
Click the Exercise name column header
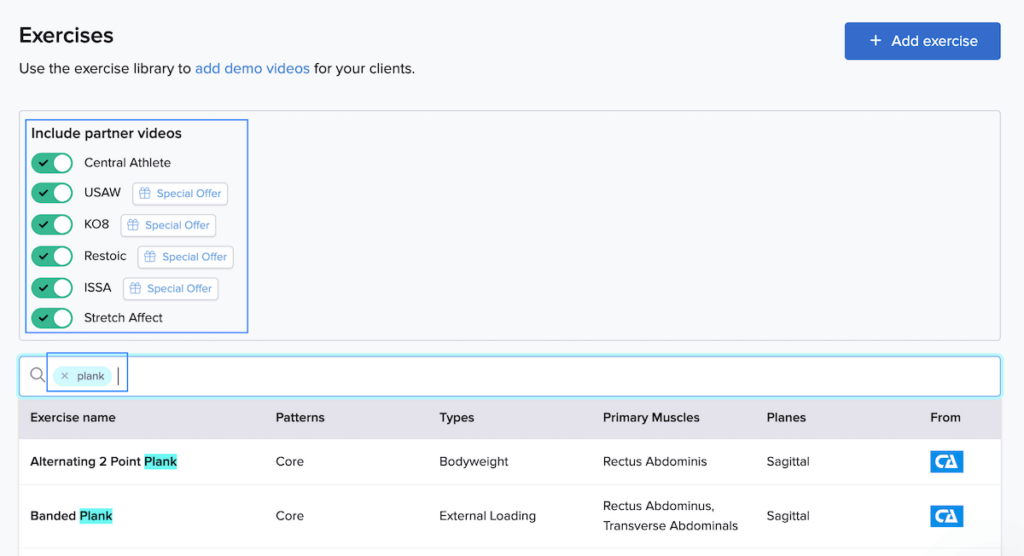tap(73, 418)
